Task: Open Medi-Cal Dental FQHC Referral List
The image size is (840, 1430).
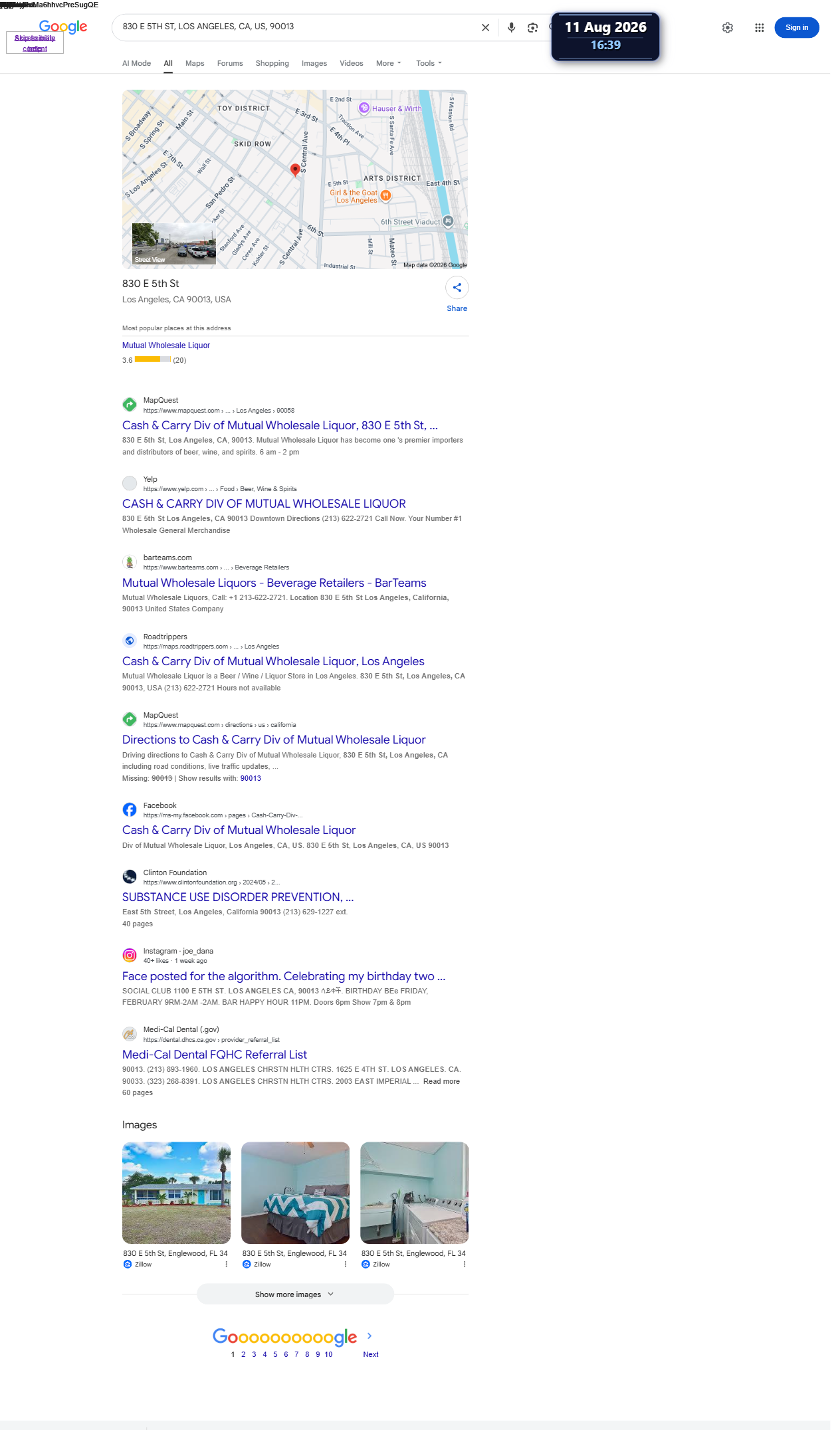Action: click(x=215, y=1055)
